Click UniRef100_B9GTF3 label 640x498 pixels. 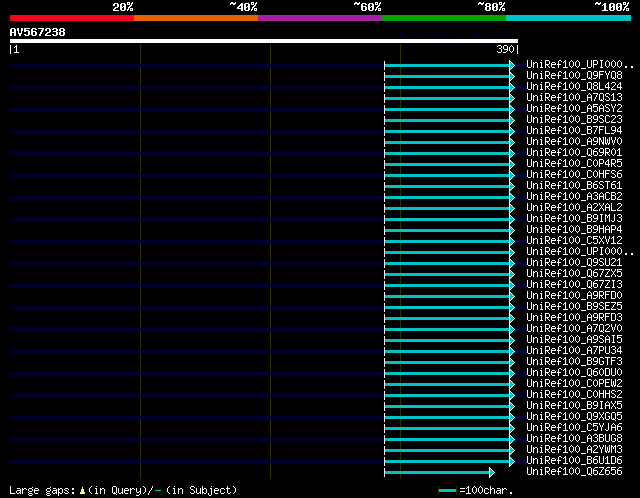(574, 362)
